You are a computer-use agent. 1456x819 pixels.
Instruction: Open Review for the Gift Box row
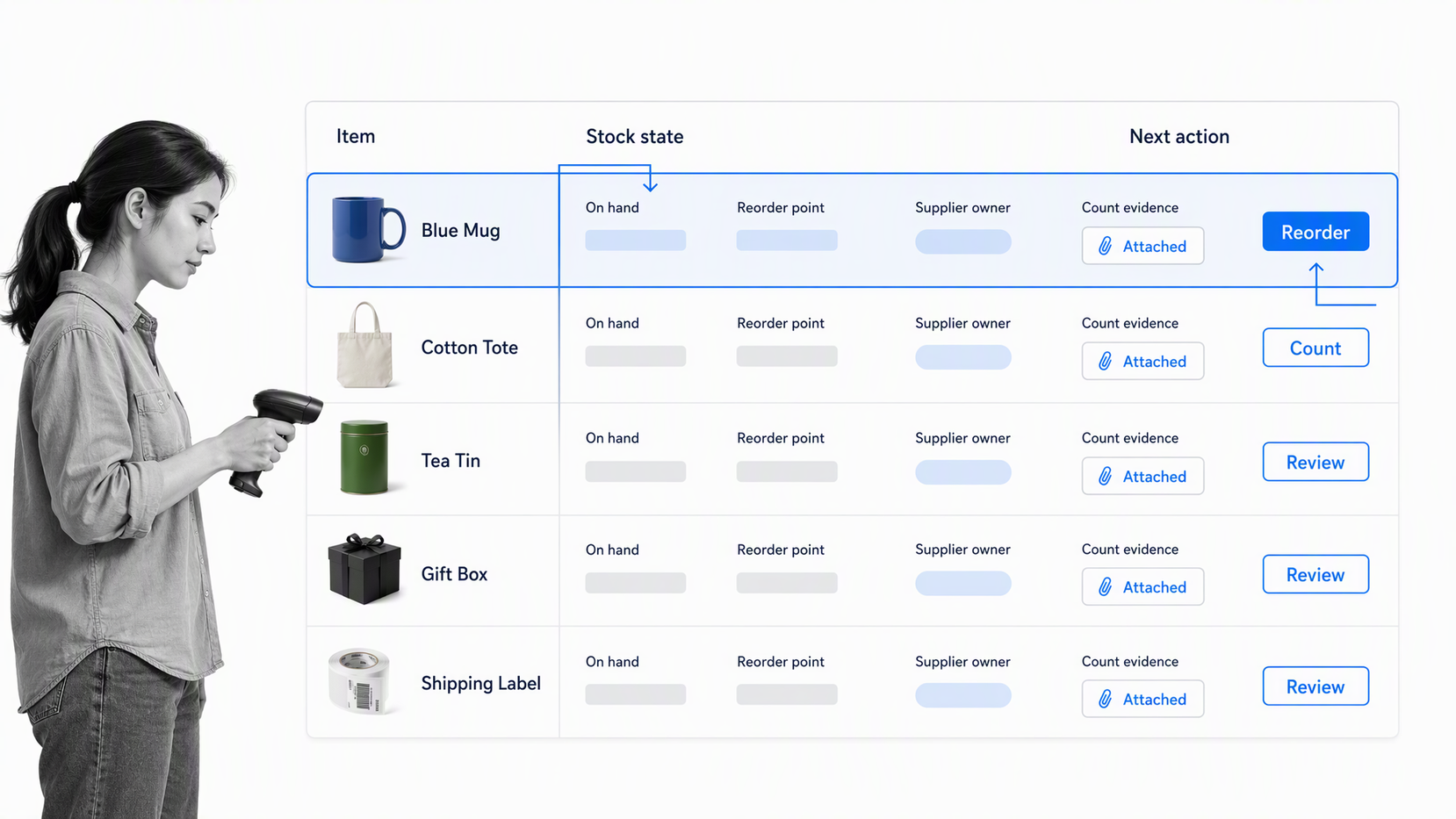pos(1315,574)
